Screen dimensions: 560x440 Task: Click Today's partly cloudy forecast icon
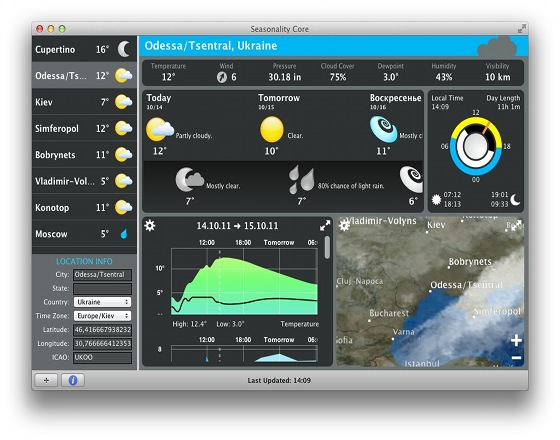[x=159, y=129]
